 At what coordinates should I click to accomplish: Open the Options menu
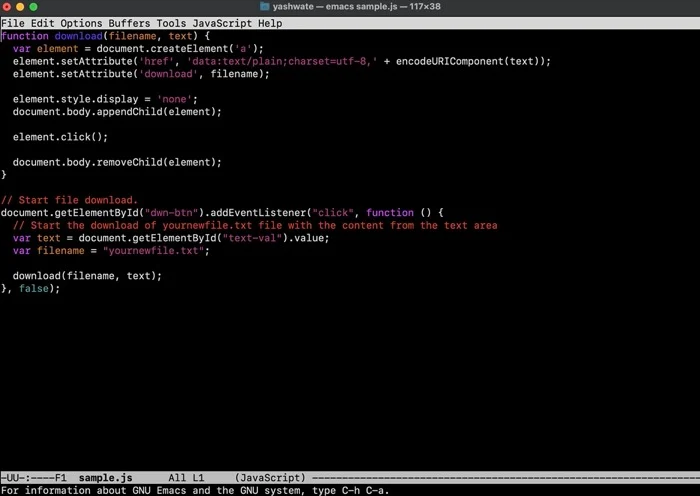[80, 23]
